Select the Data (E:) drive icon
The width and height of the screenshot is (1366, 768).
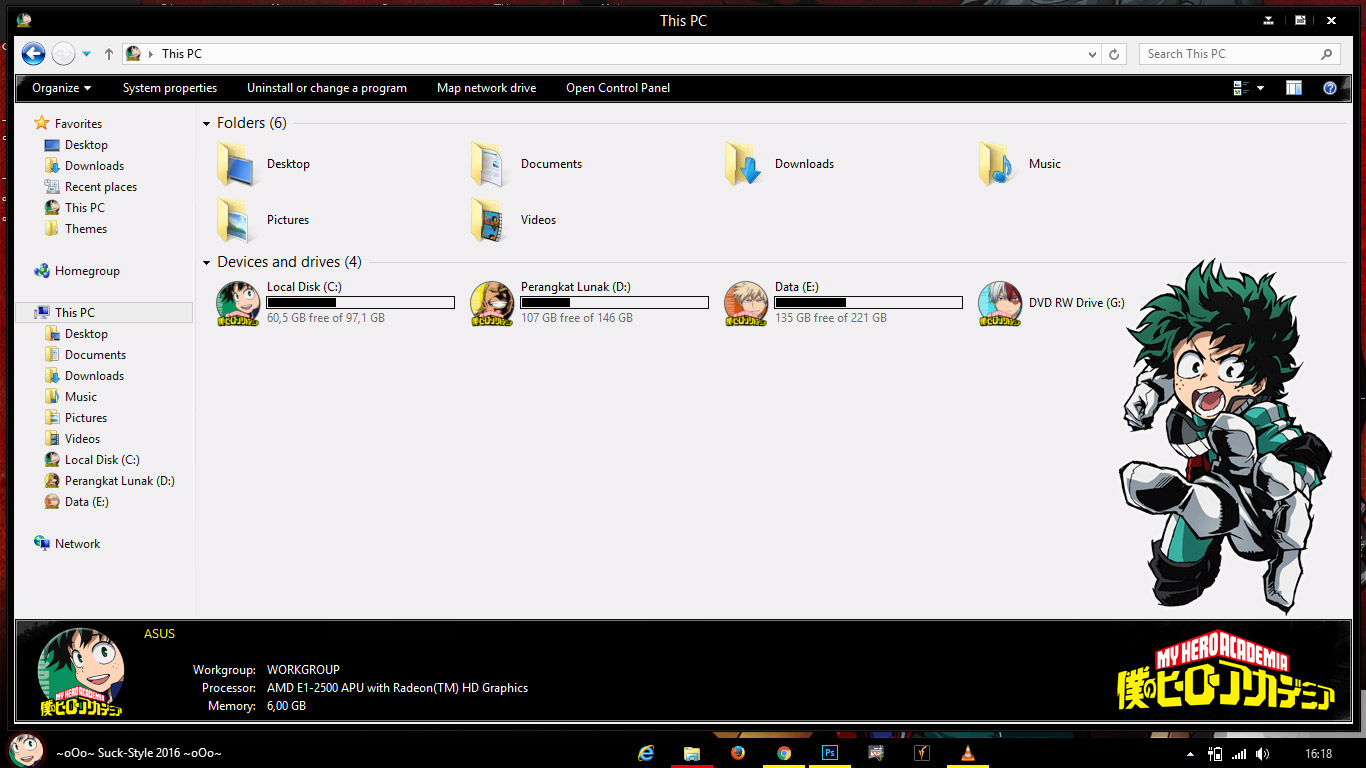746,303
